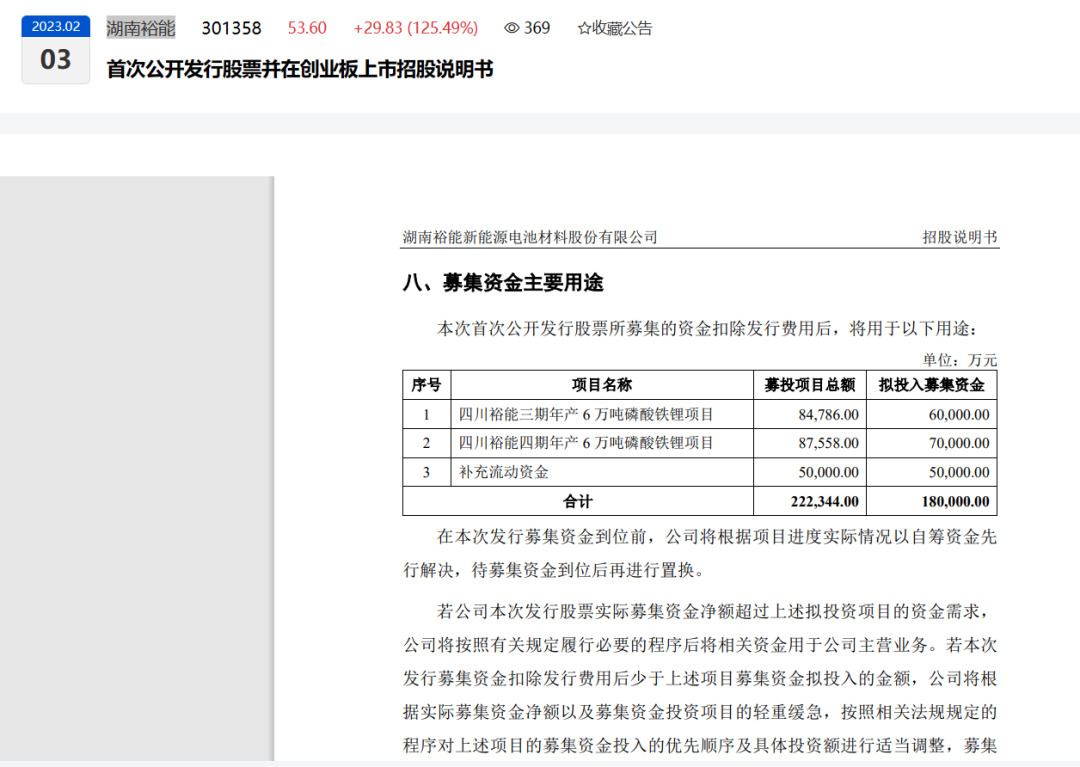The image size is (1080, 767).
Task: Click the eye view count icon
Action: 511,28
